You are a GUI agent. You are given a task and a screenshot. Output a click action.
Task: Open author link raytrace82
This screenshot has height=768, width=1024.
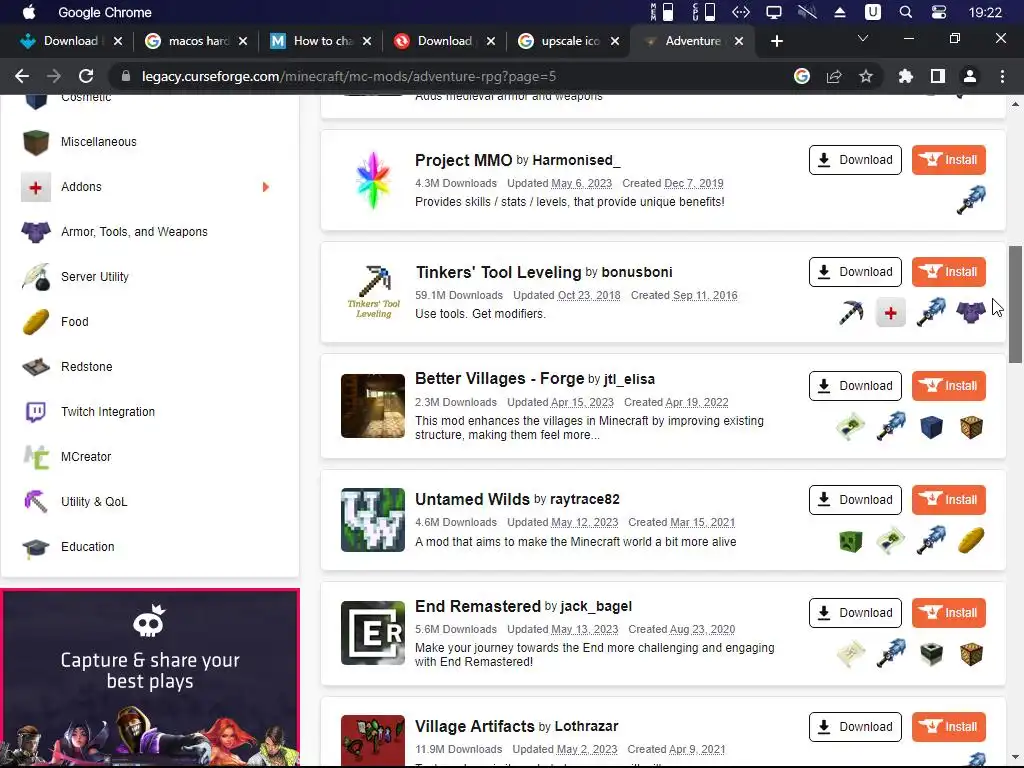pos(584,500)
